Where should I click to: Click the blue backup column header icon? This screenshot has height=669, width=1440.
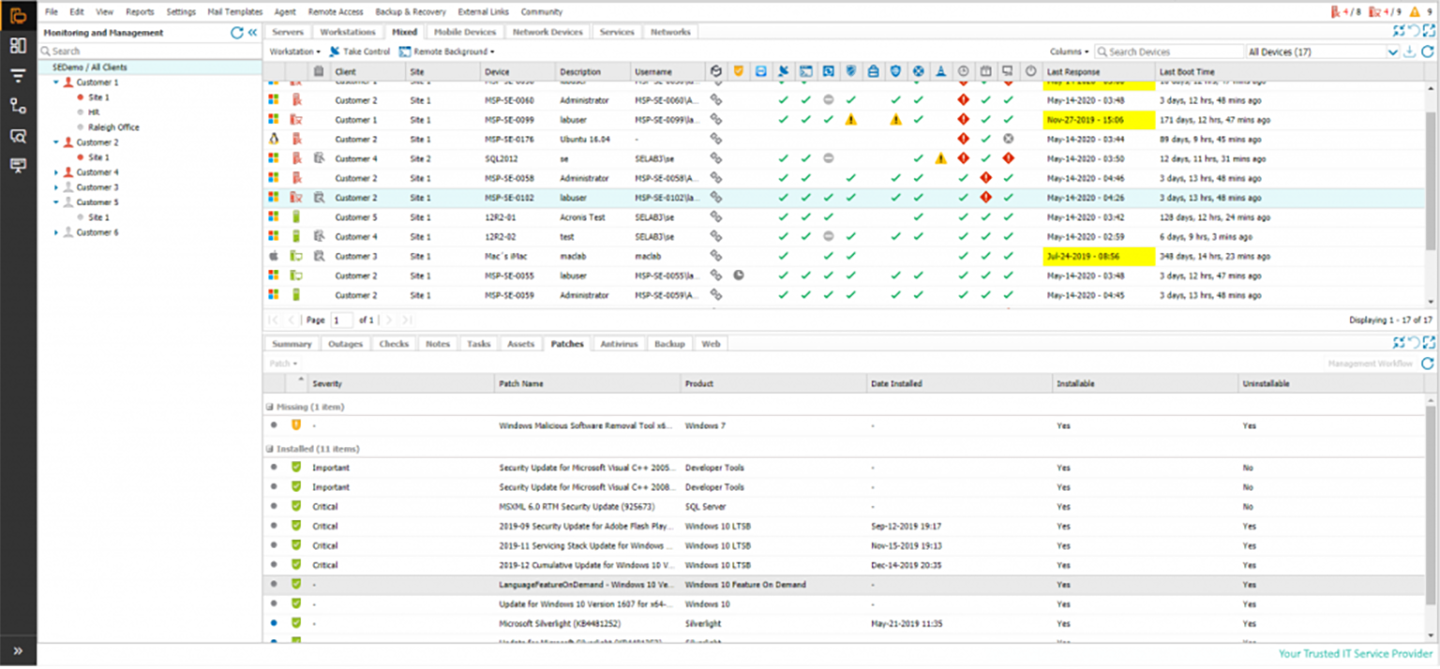[x=761, y=71]
